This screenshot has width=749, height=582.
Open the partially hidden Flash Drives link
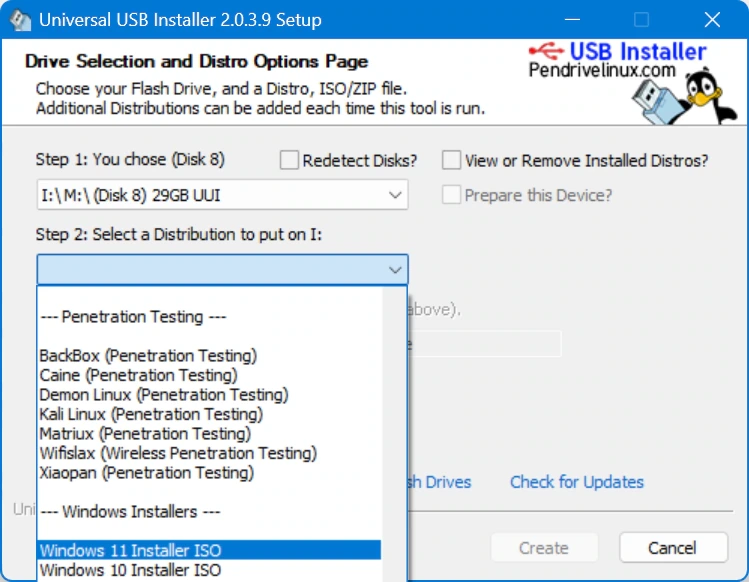pos(439,482)
